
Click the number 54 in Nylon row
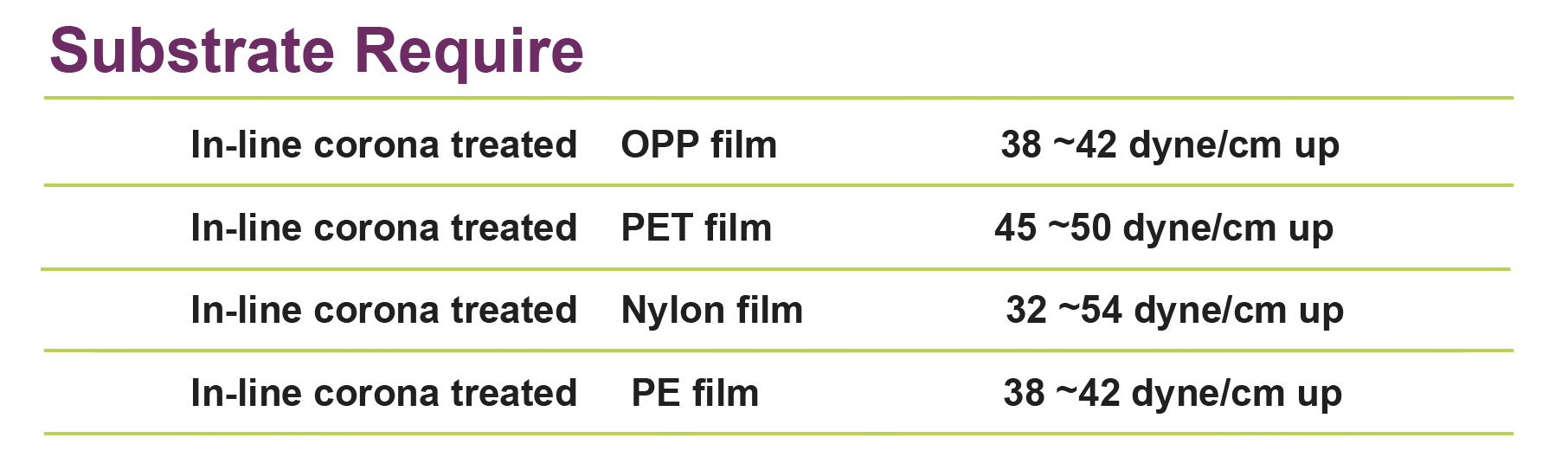(x=1102, y=310)
